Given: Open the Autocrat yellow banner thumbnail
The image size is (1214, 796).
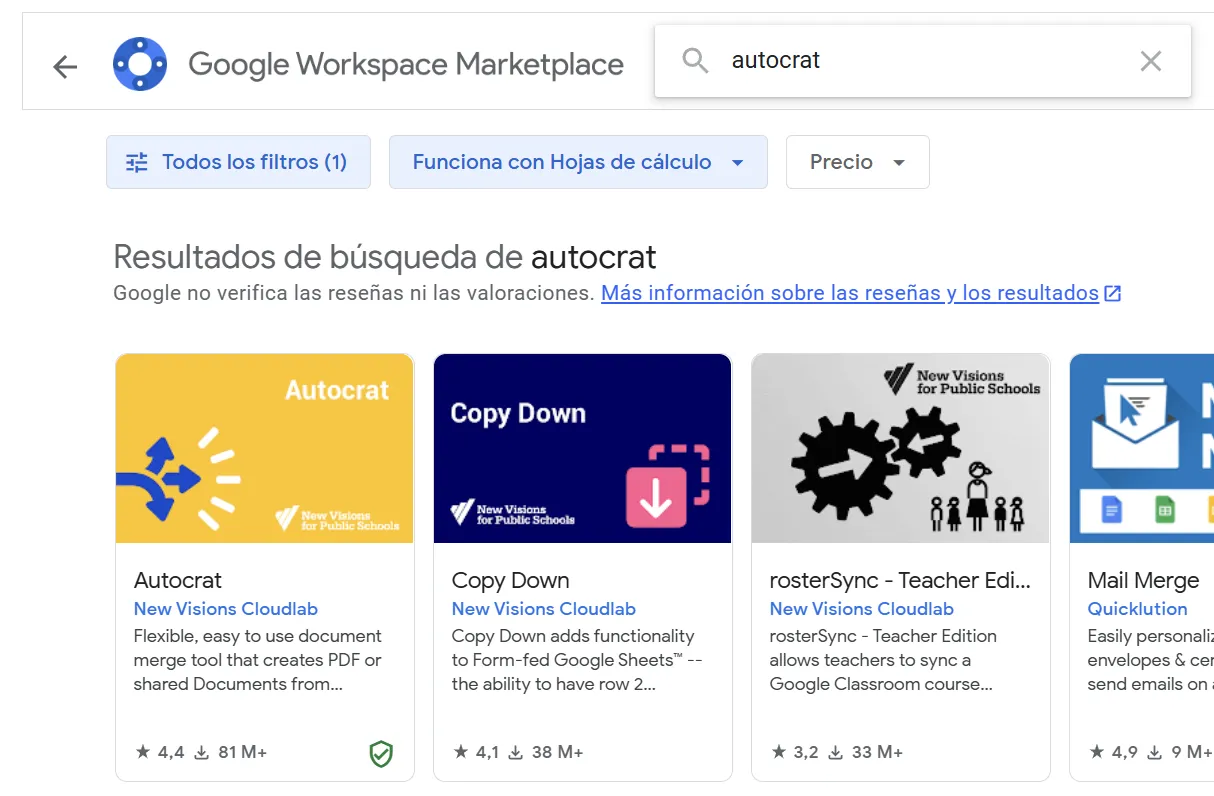Looking at the screenshot, I should [x=265, y=448].
